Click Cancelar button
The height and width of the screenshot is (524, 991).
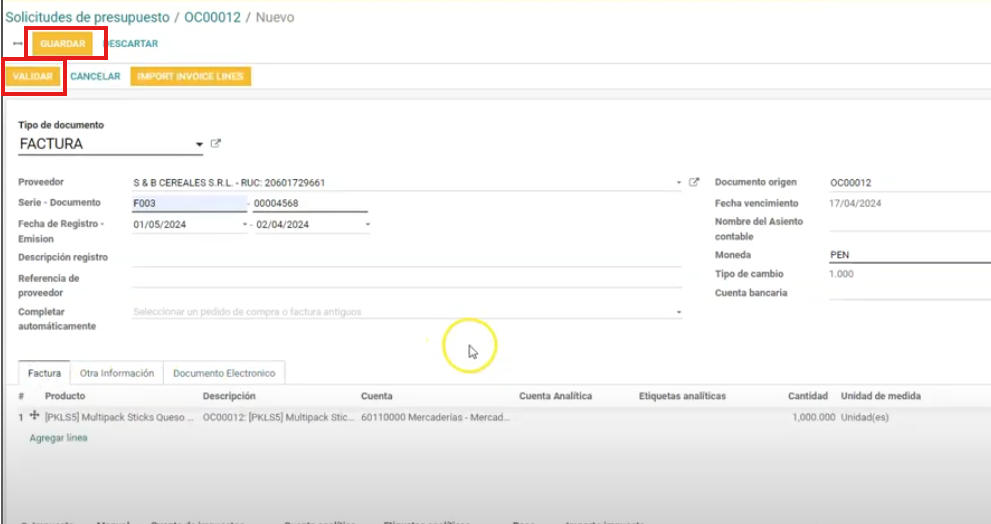click(95, 76)
